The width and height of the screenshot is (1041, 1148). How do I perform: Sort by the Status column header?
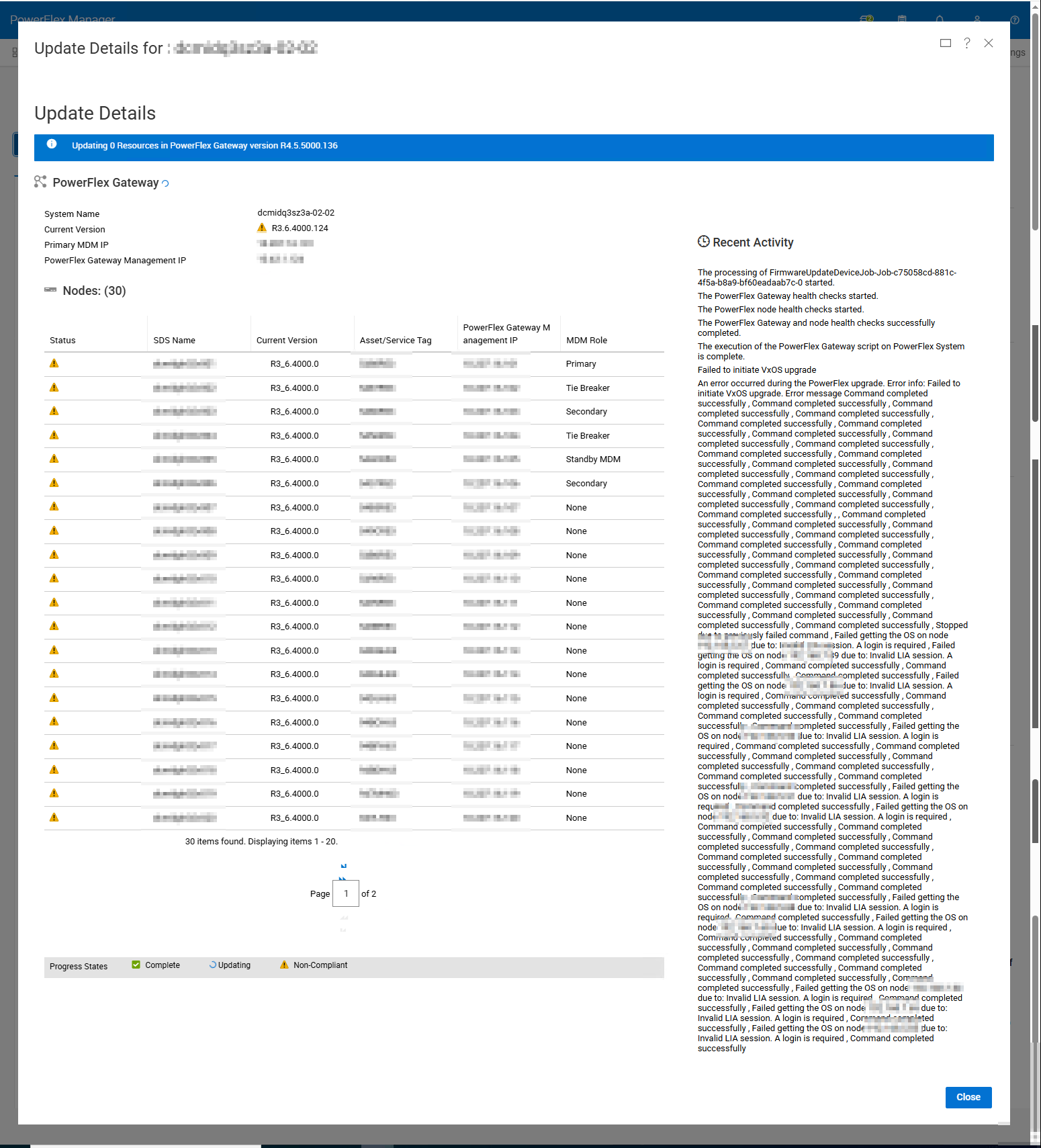pos(62,341)
